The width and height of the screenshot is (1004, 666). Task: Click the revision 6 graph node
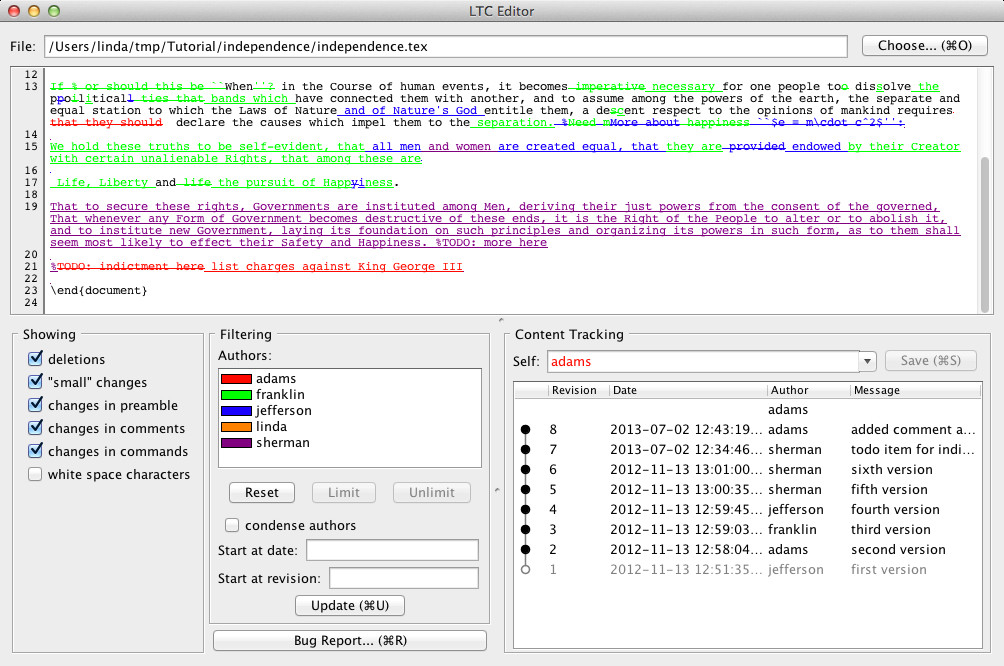point(525,469)
